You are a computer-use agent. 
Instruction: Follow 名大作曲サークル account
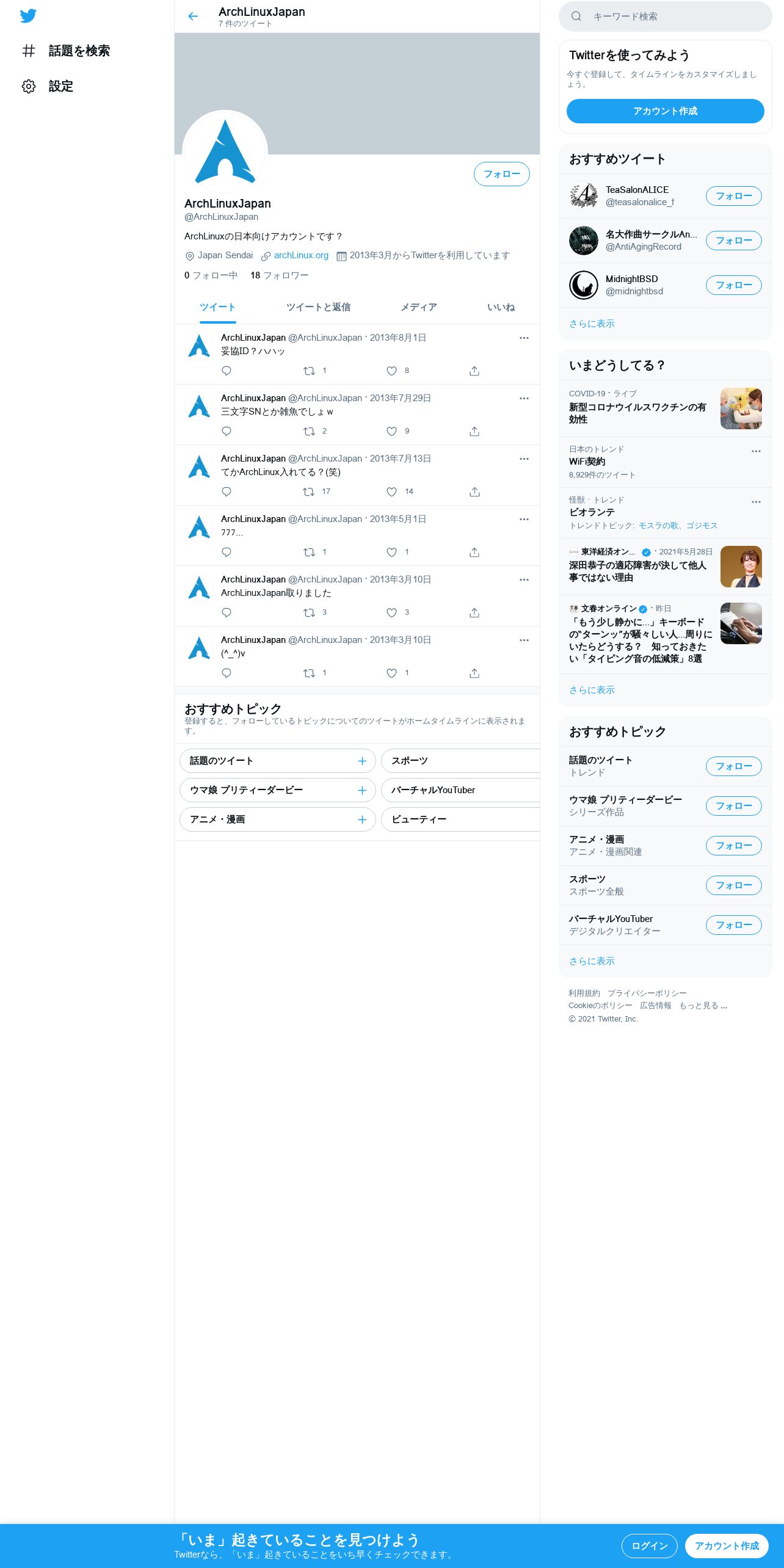734,241
